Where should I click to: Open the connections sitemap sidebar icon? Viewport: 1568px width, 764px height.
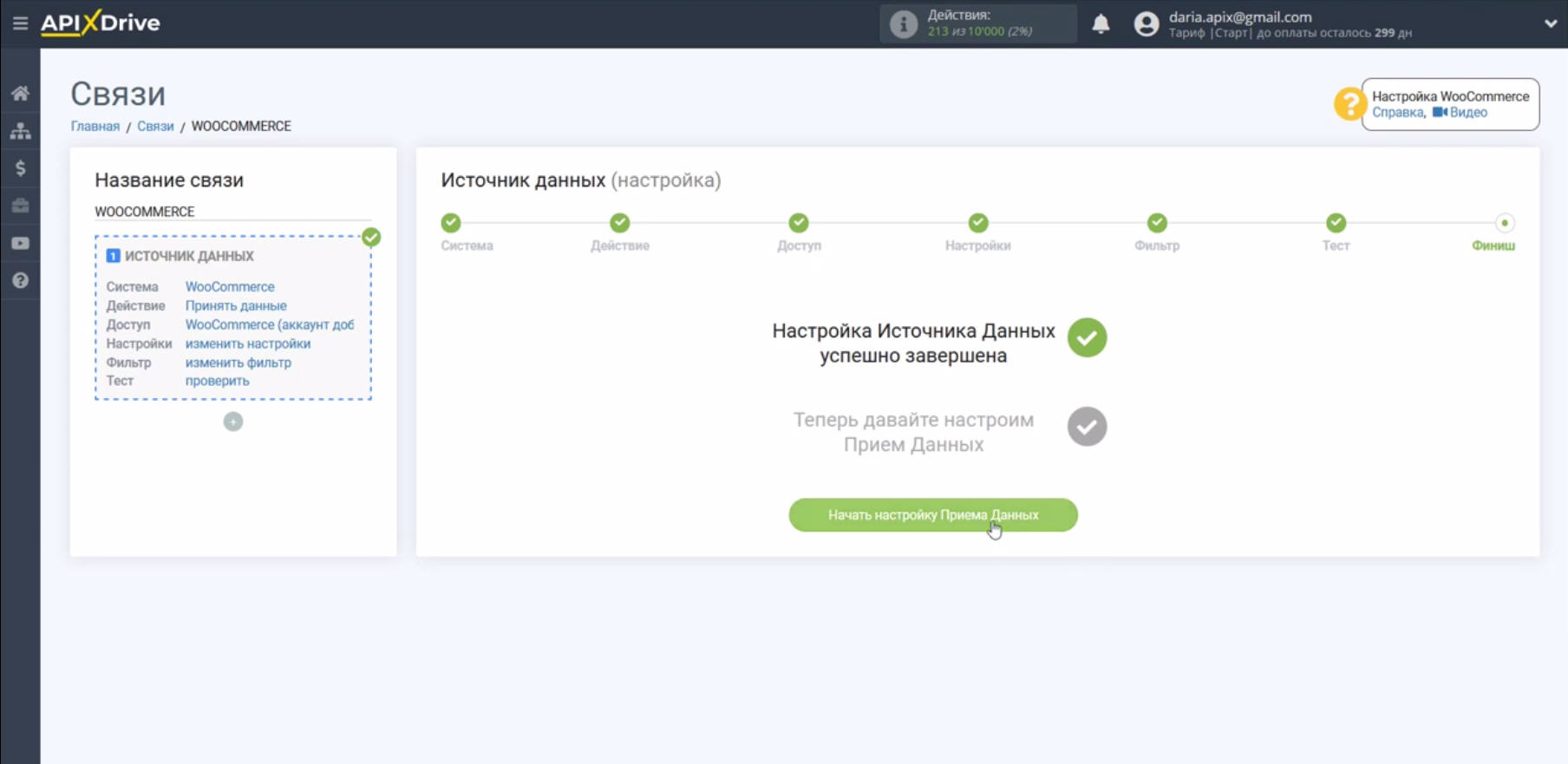(x=20, y=131)
